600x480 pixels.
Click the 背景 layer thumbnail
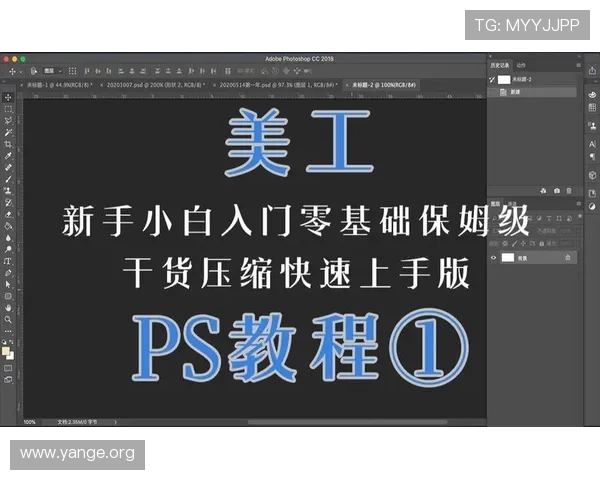[508, 258]
